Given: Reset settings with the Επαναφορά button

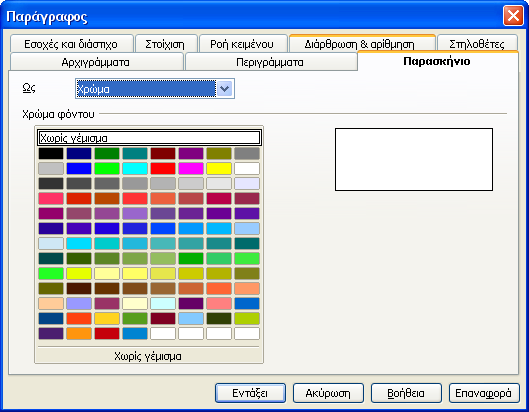Looking at the screenshot, I should [484, 393].
